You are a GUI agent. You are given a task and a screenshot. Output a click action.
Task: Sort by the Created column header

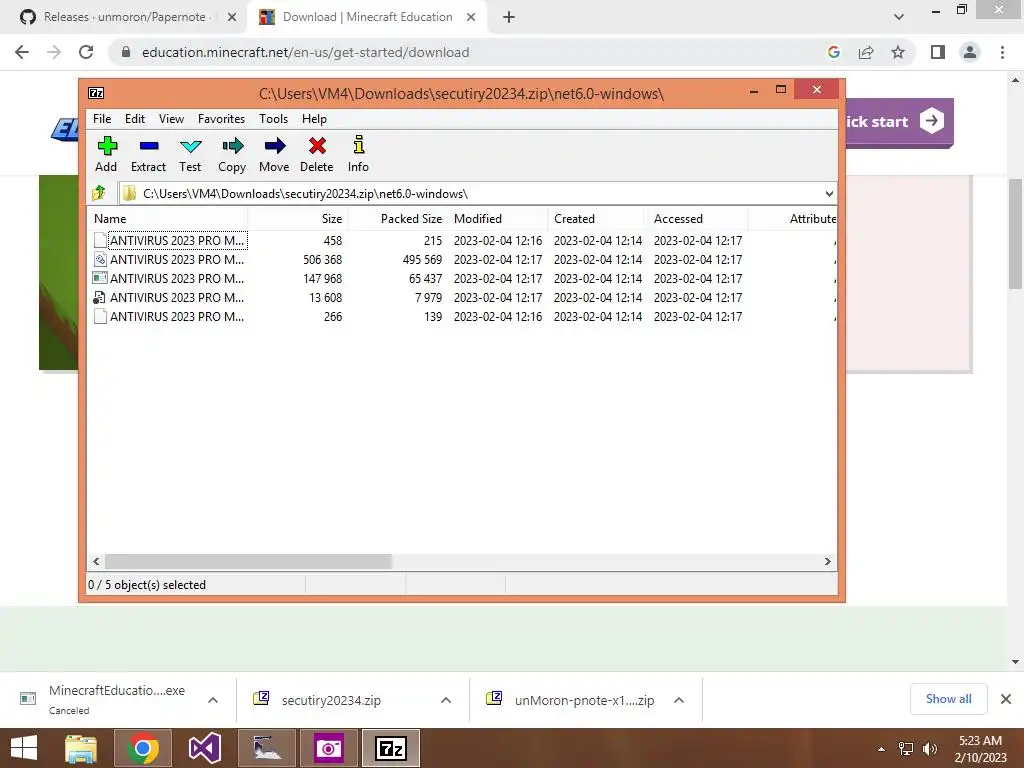598,219
